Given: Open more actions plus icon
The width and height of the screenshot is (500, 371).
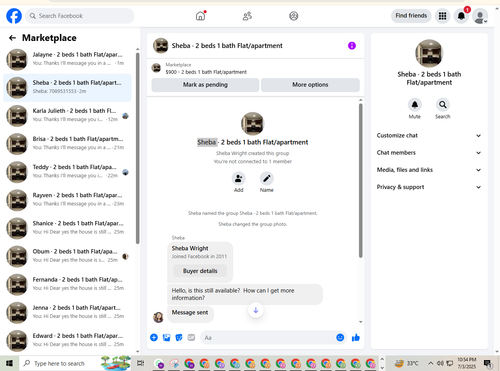Looking at the screenshot, I should point(154,337).
